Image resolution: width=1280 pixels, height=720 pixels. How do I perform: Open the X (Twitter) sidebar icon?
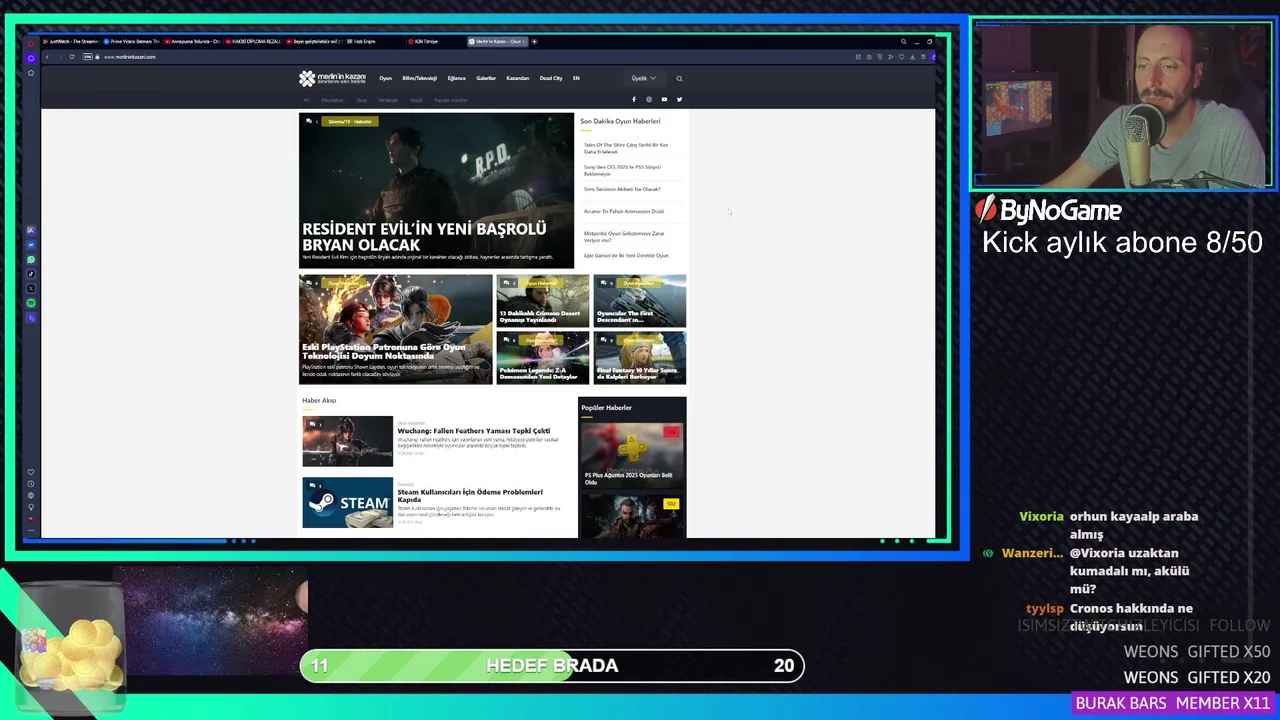coord(31,288)
